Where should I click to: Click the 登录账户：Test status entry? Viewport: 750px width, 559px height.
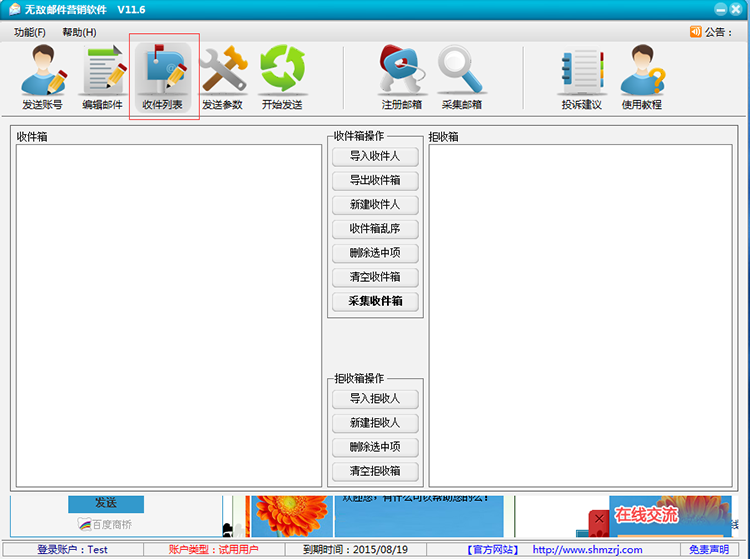point(72,550)
